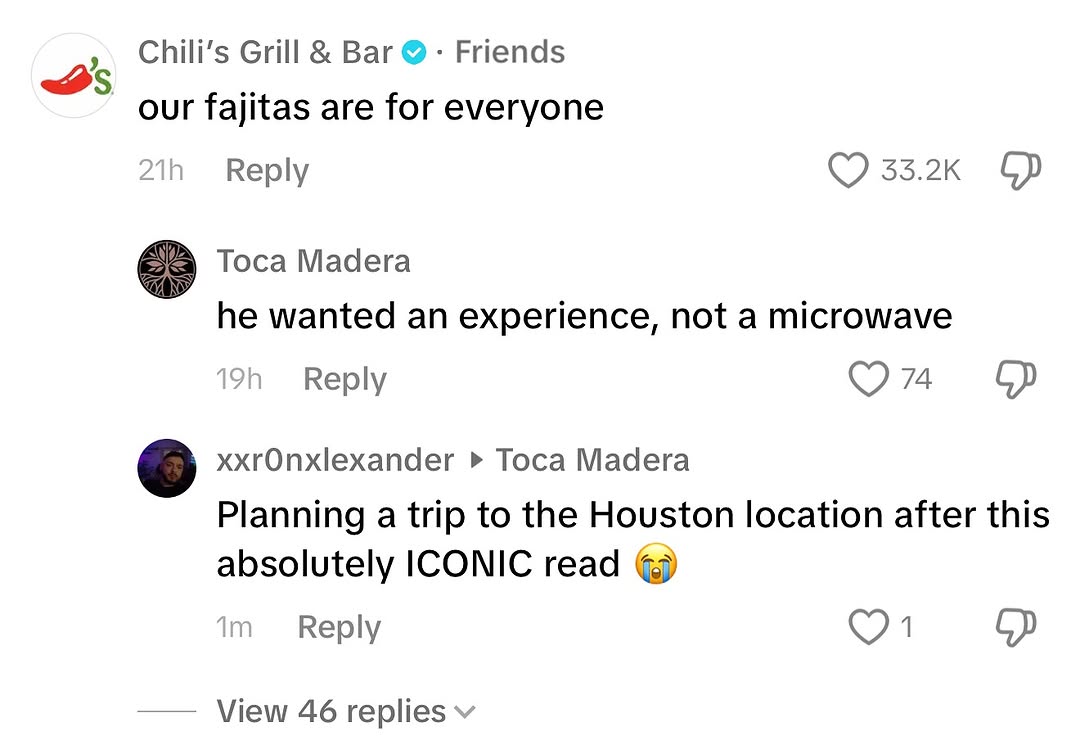Reply to Toca Madera's microwave comment
Viewport: 1080px width, 745px height.
[344, 379]
